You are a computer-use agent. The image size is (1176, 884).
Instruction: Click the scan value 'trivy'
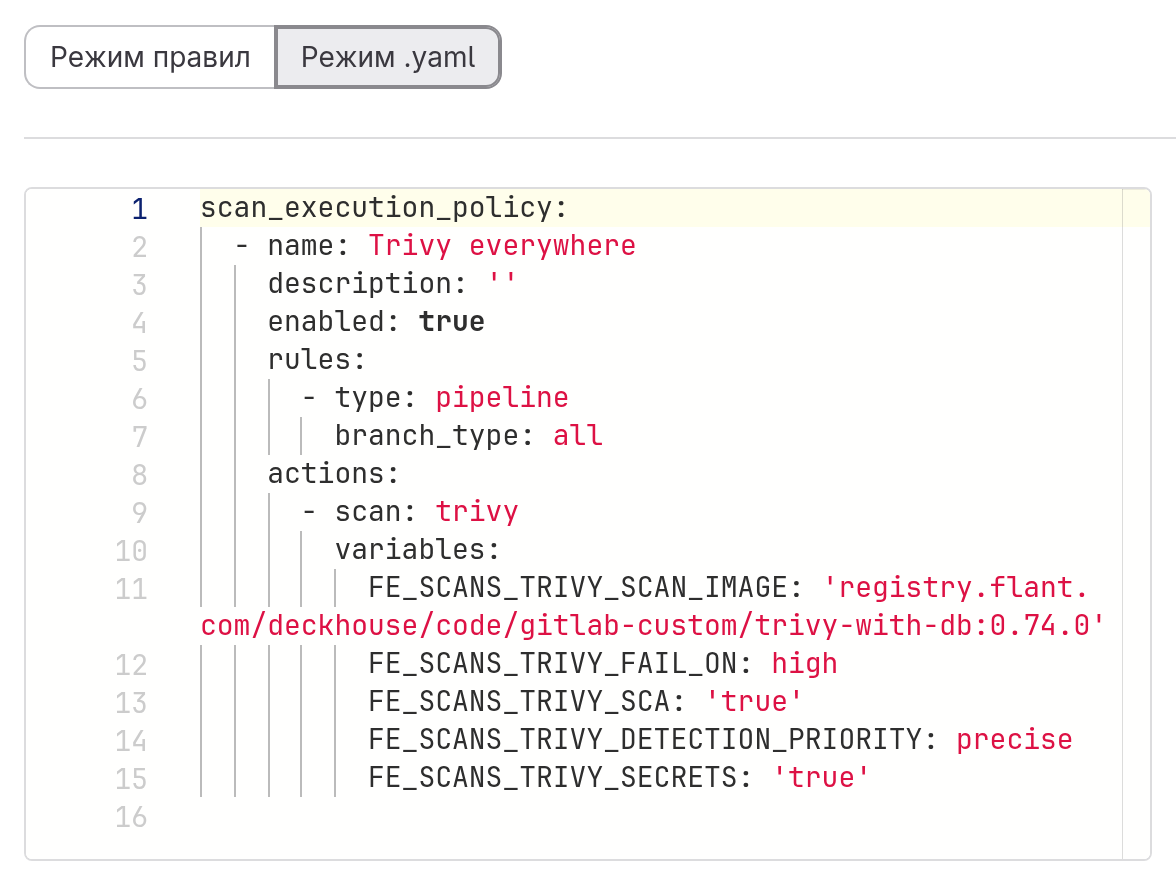coord(477,512)
